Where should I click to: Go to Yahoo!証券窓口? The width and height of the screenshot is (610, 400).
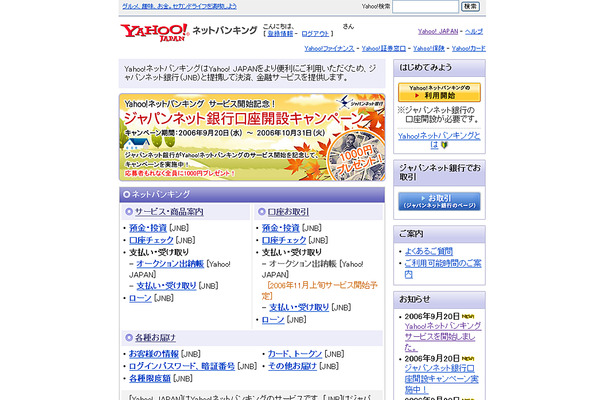tap(384, 48)
